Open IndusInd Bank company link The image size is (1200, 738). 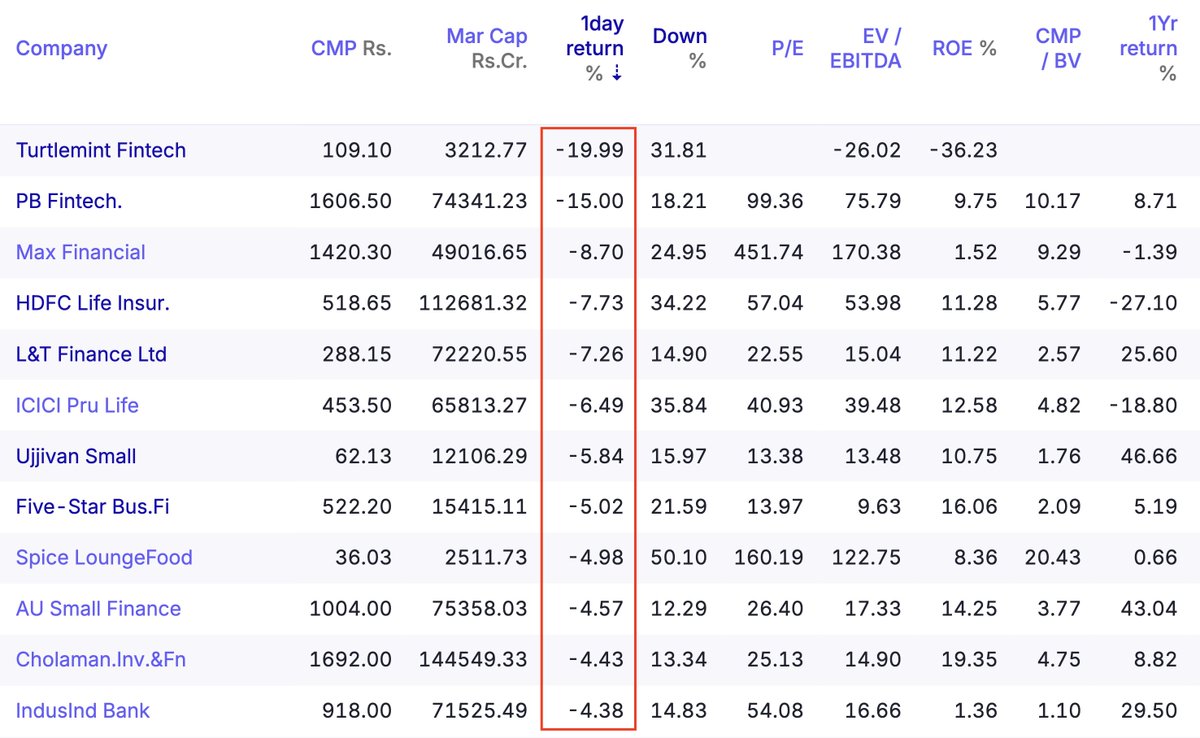[83, 711]
